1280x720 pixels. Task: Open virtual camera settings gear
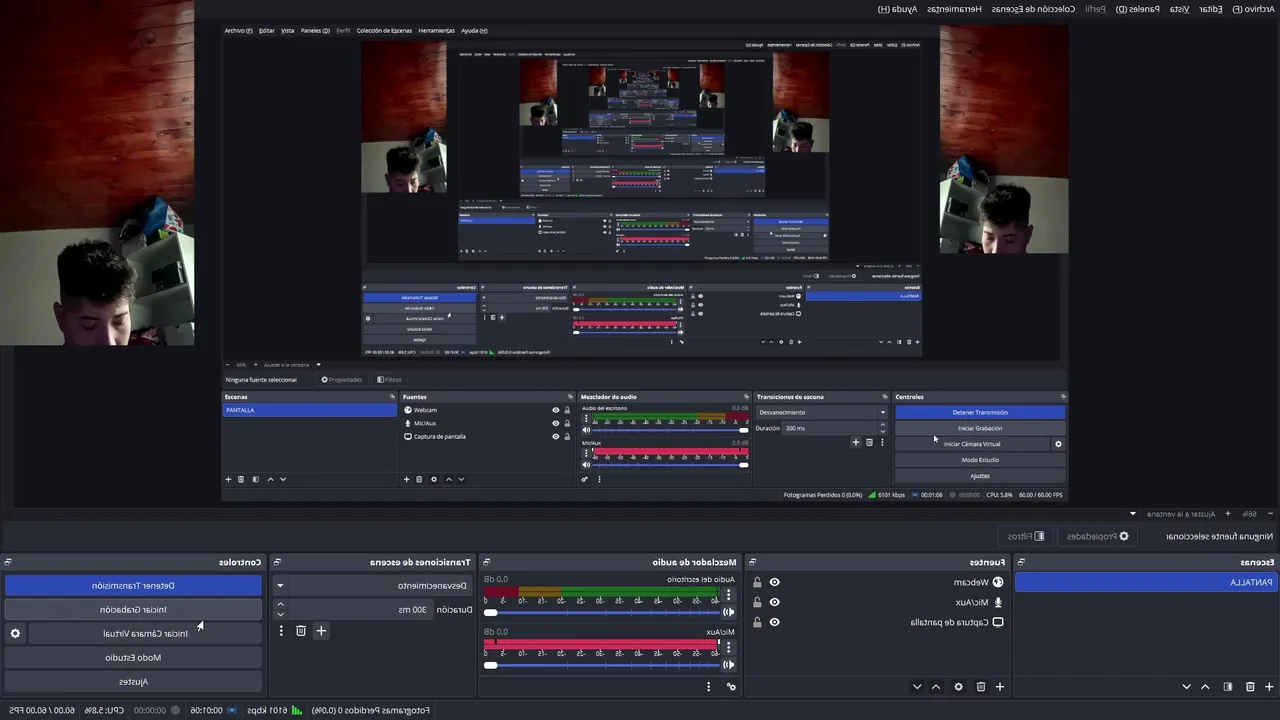click(x=15, y=633)
